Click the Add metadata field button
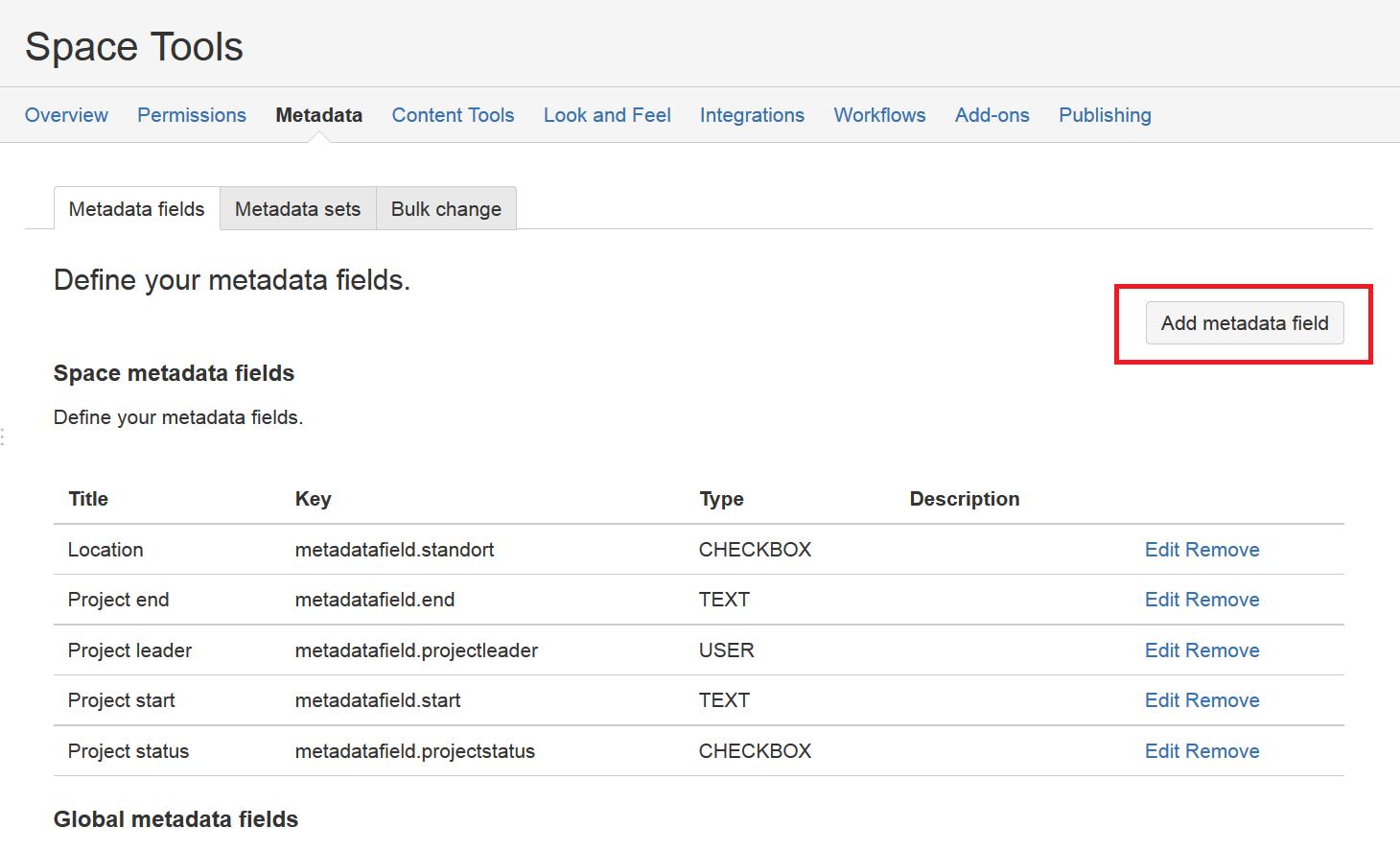Image resolution: width=1400 pixels, height=851 pixels. pyautogui.click(x=1244, y=323)
